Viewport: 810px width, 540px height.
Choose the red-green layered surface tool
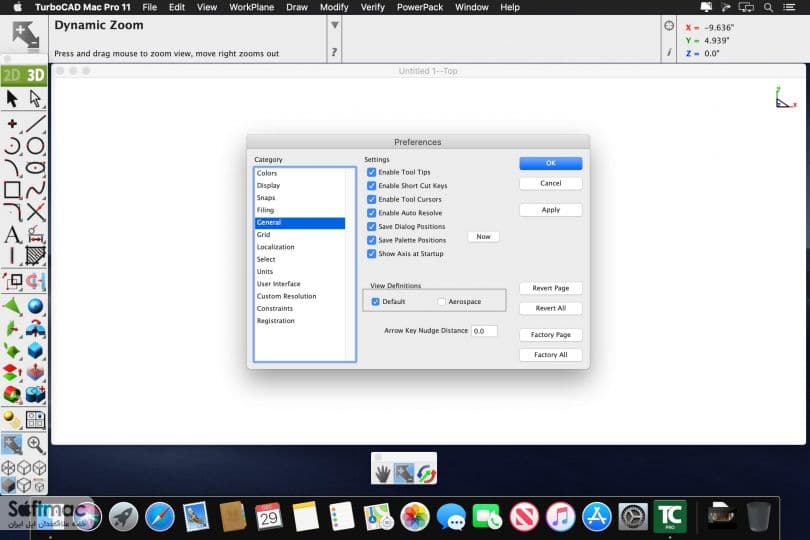click(12, 372)
